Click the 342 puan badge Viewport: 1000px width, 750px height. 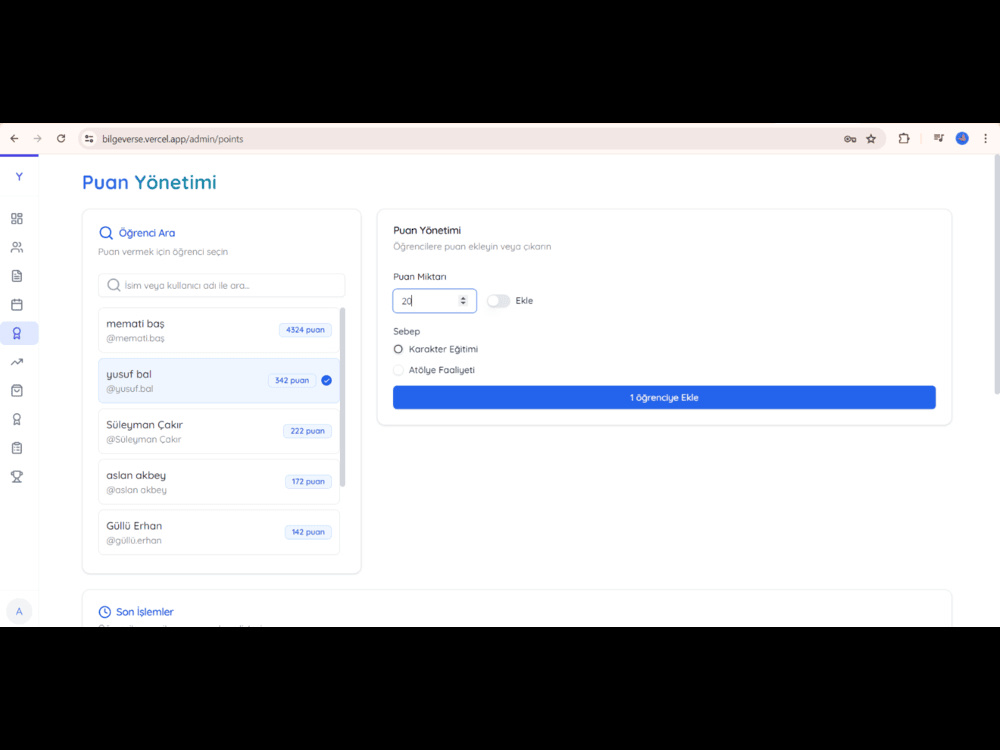click(x=291, y=381)
